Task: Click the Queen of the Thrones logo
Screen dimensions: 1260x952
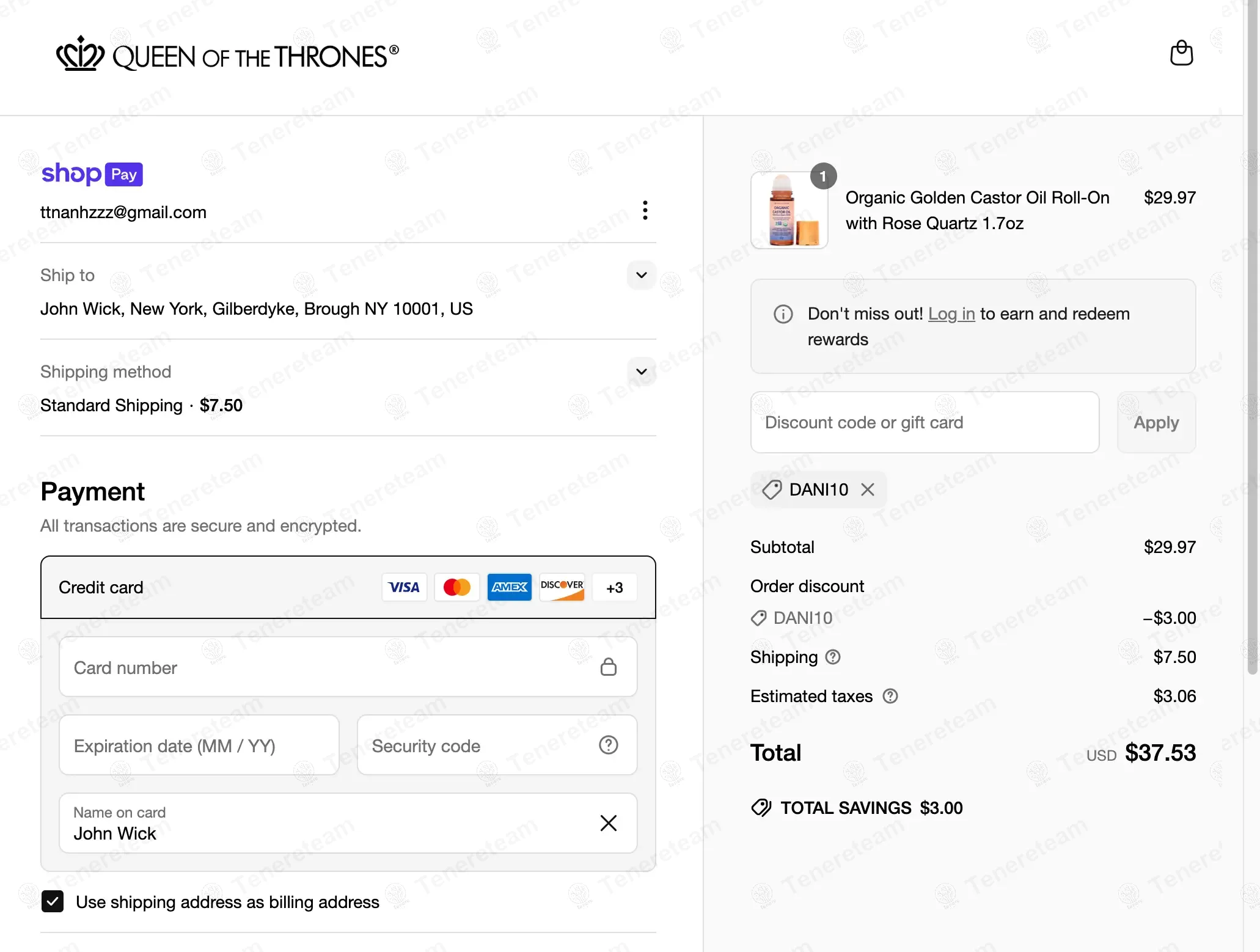Action: click(227, 56)
